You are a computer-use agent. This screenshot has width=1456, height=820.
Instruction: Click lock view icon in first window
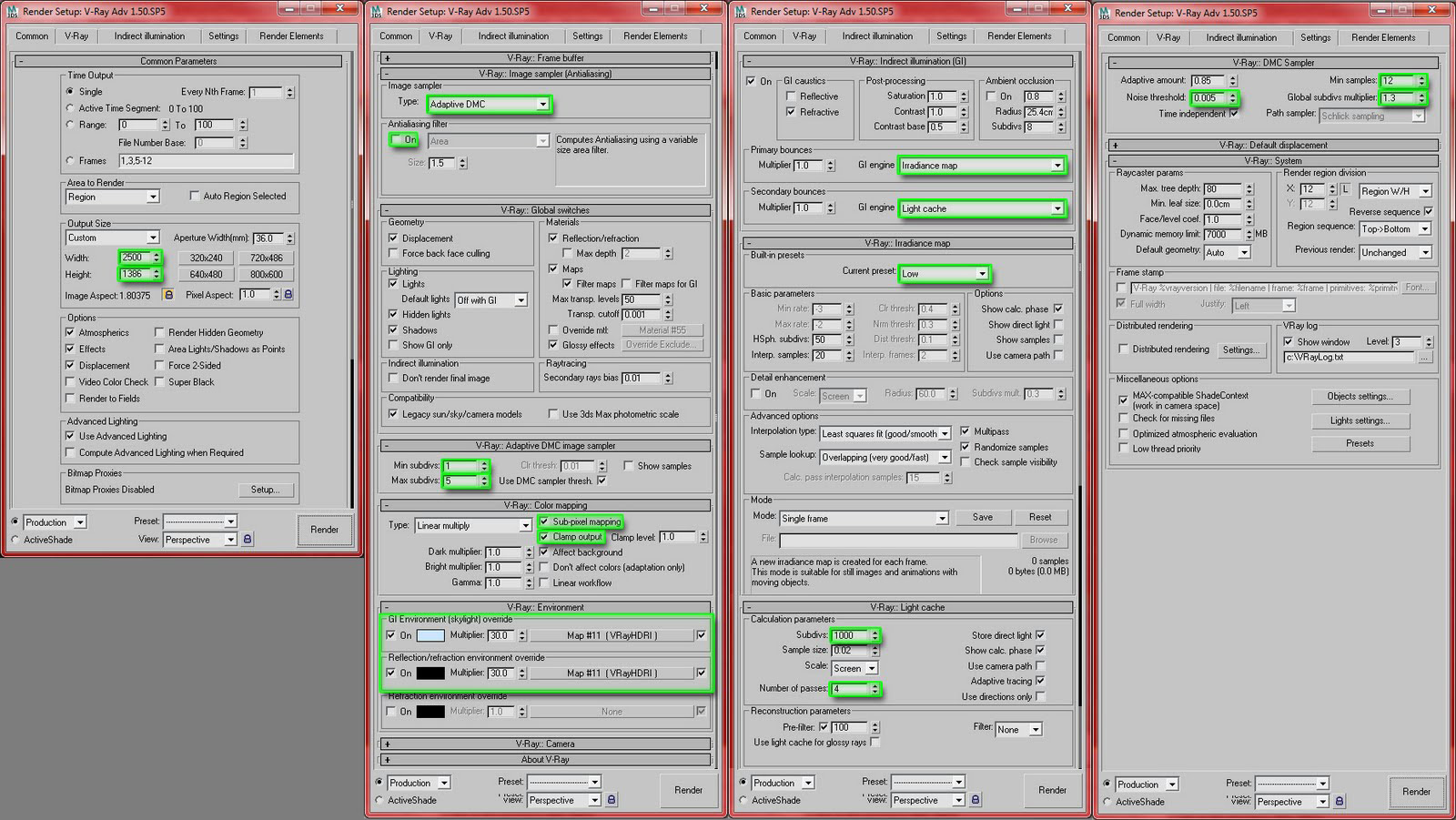coord(248,540)
